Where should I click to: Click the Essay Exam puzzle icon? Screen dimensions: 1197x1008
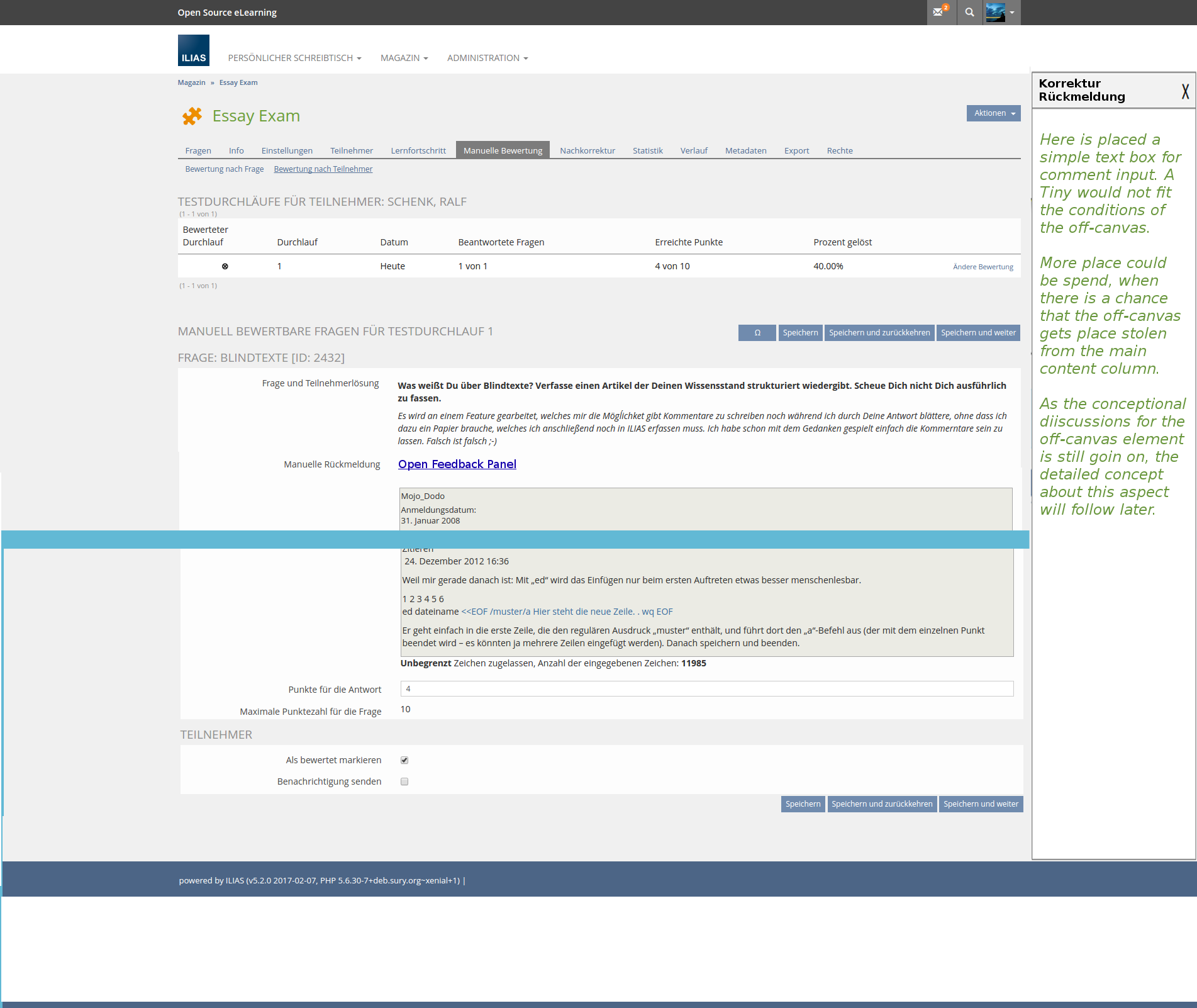click(x=192, y=116)
